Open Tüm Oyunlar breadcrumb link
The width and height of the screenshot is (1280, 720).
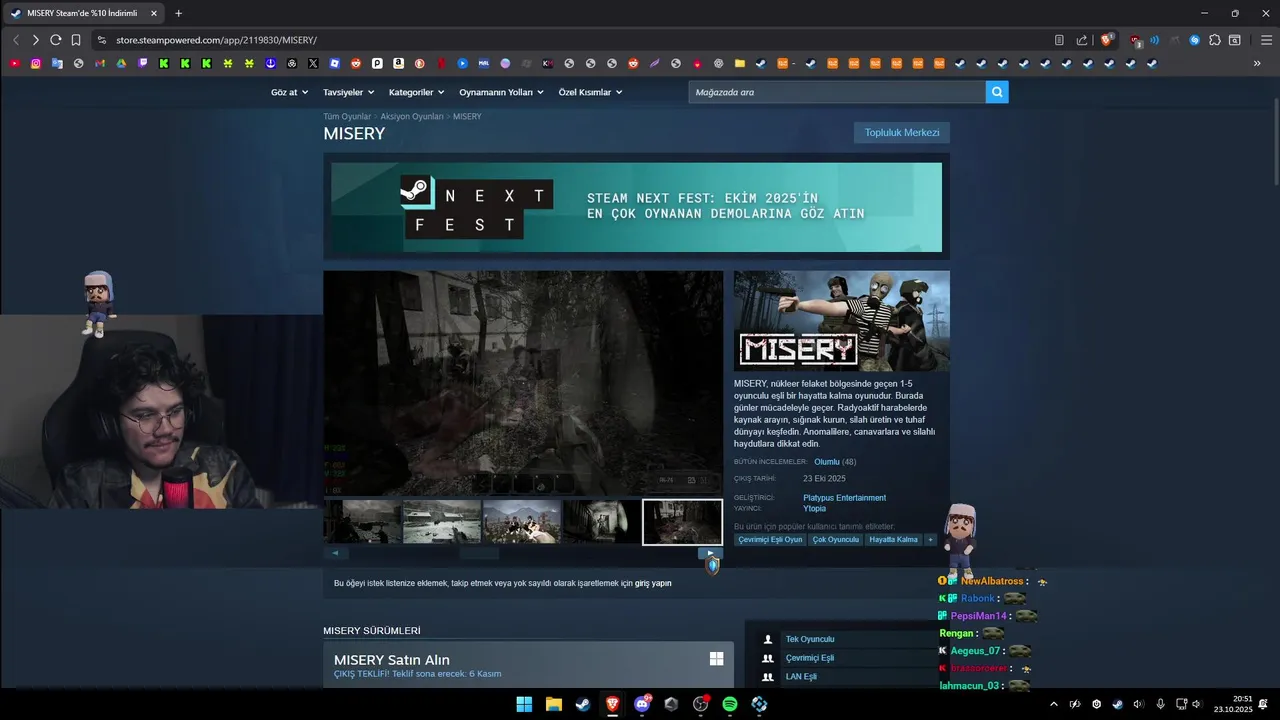(347, 116)
